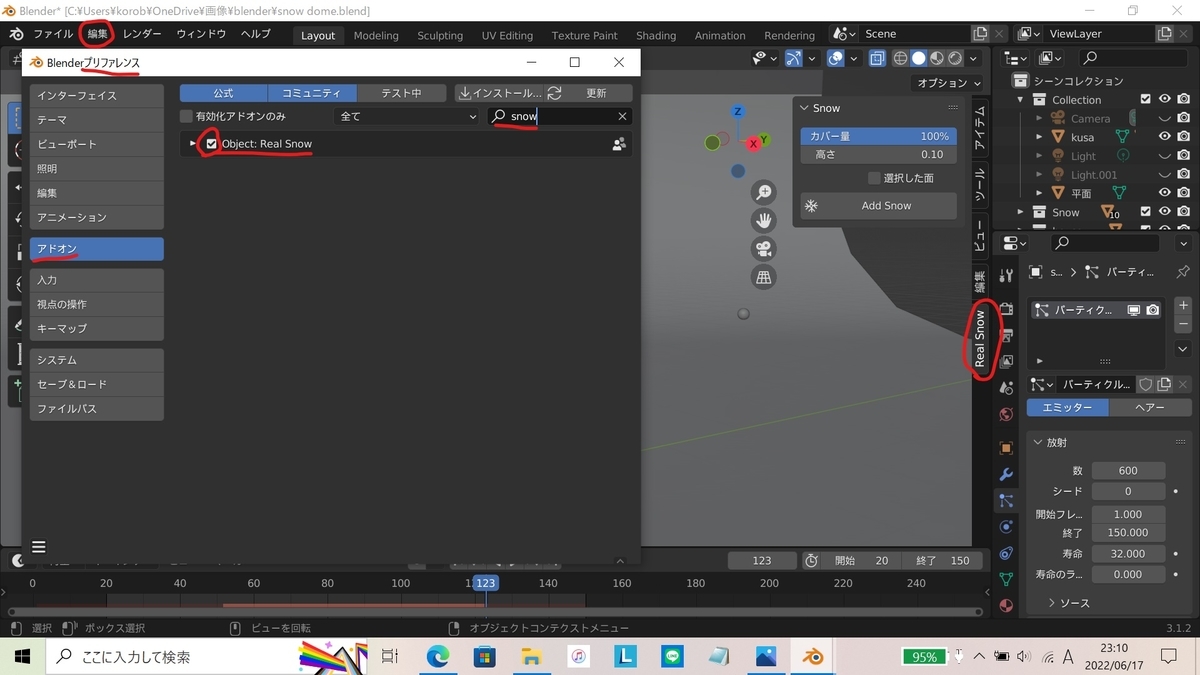Select rendered shading mode icon
The height and width of the screenshot is (675, 1200).
[955, 59]
